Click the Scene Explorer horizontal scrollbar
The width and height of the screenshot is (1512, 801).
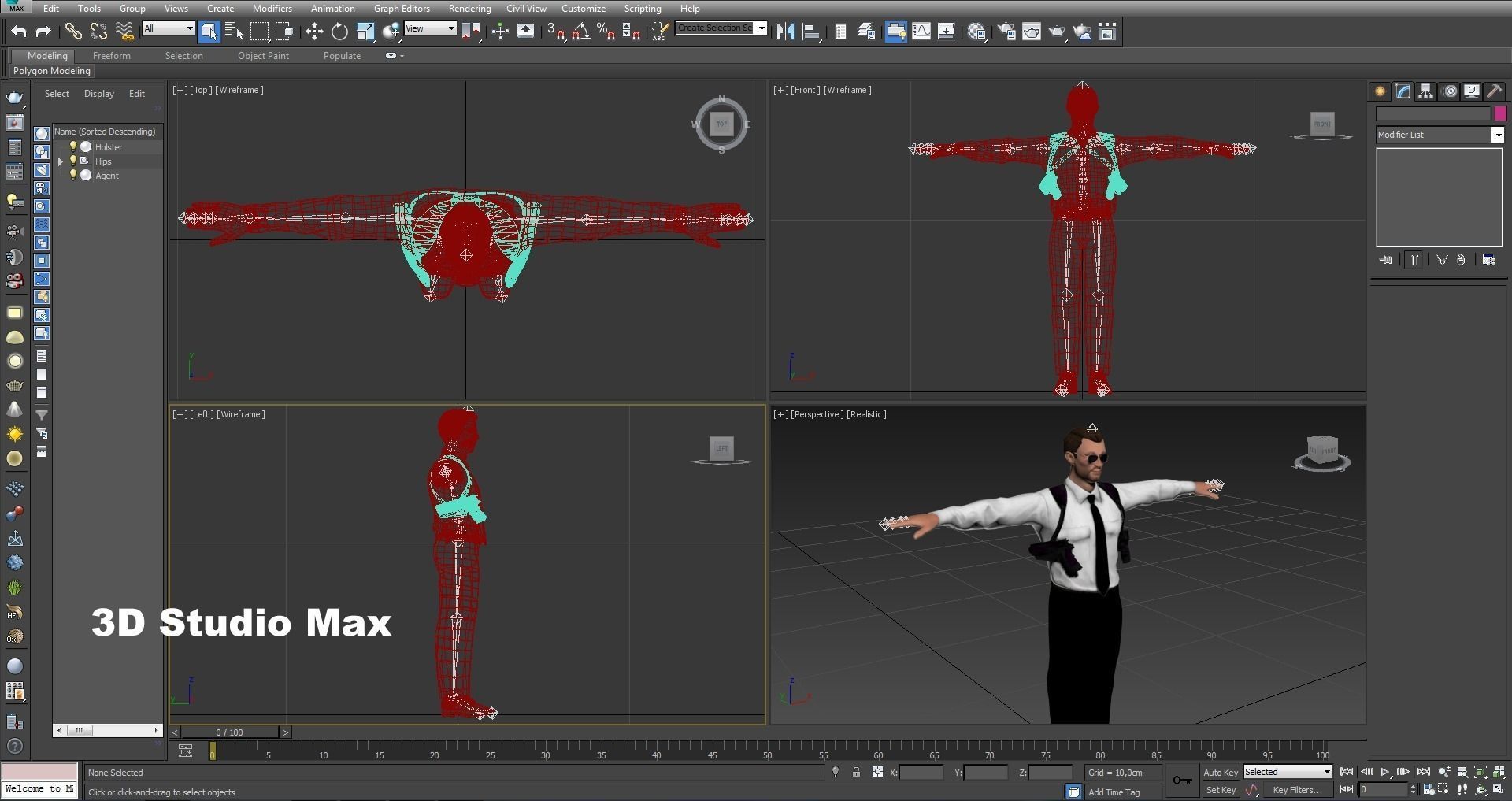[x=107, y=731]
